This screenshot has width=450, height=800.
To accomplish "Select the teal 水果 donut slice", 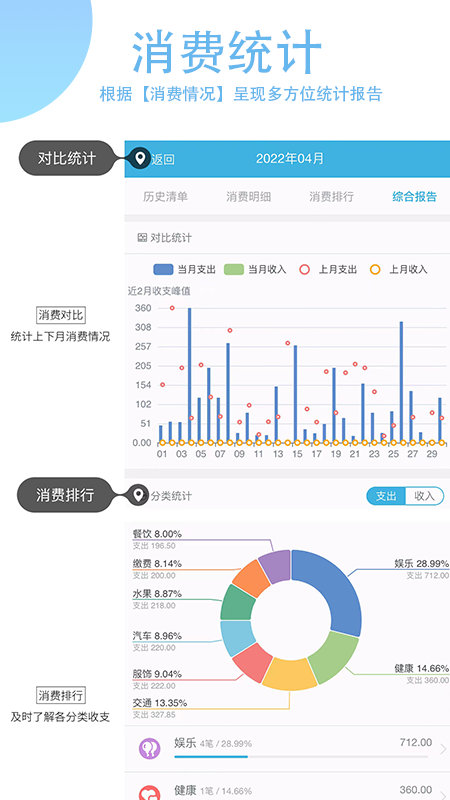I will (237, 603).
